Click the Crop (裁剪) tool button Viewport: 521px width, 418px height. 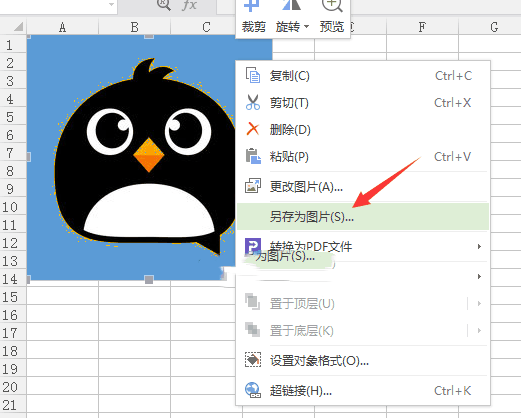tap(253, 17)
